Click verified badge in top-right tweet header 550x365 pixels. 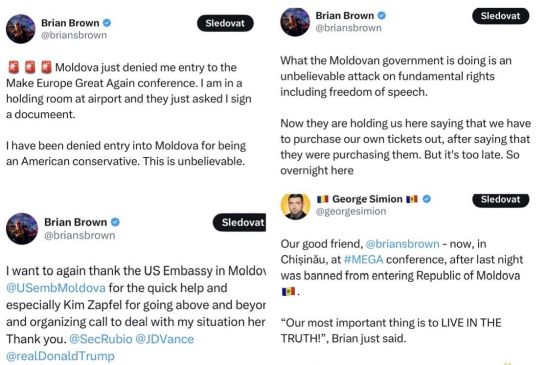tap(382, 15)
